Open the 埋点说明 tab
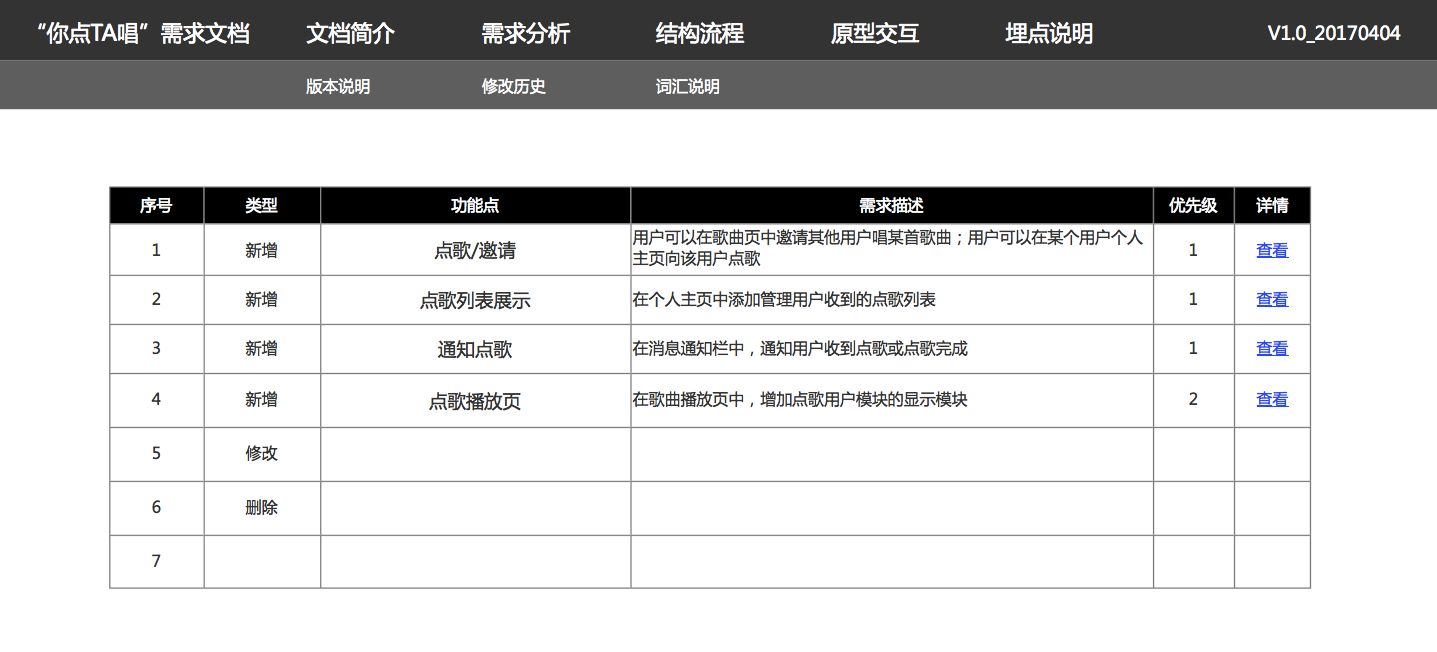The image size is (1437, 652). pyautogui.click(x=1049, y=33)
